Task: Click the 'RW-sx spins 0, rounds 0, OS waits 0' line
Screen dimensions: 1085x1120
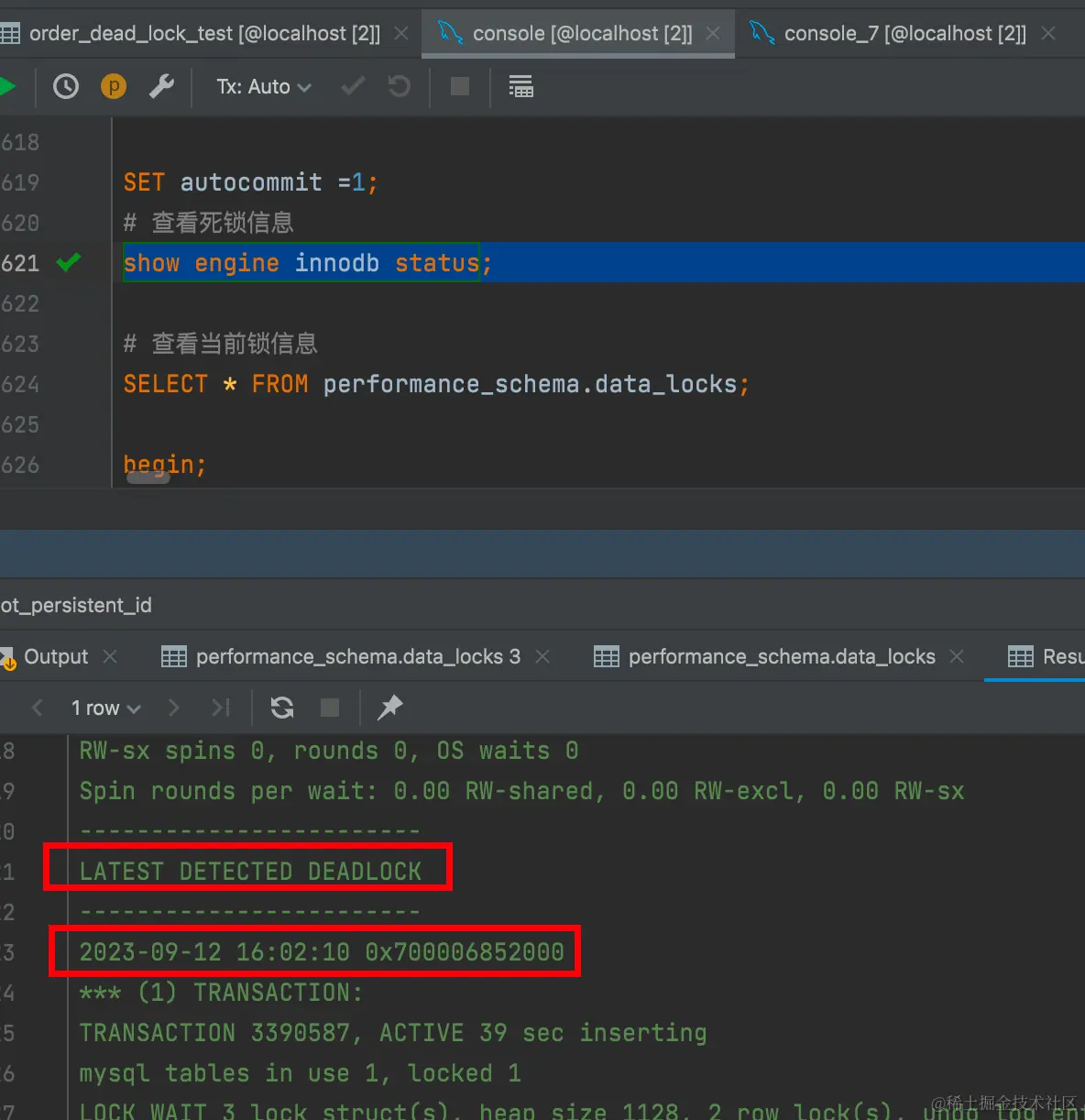Action: click(329, 751)
